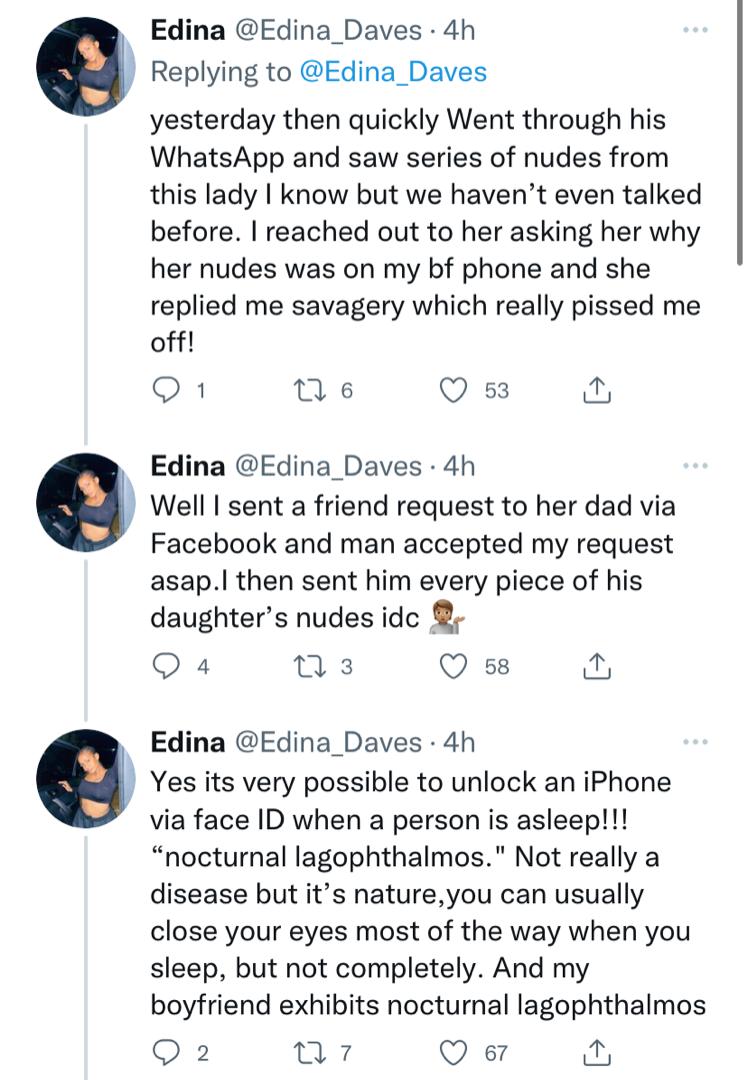Screen dimensions: 748x1080
Task: View the profile picture on the third tweet
Action: (85, 778)
